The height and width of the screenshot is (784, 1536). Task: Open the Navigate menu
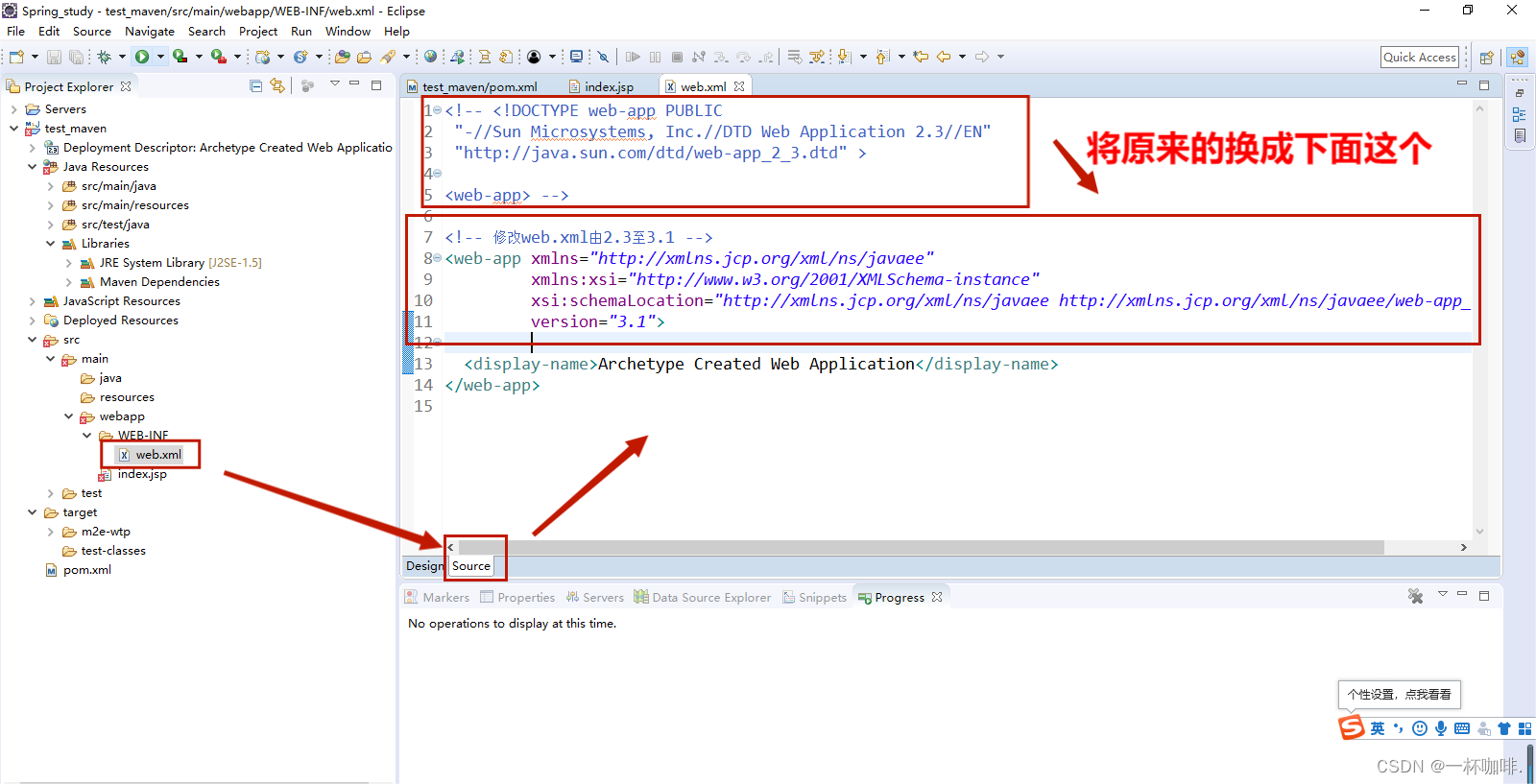(150, 31)
